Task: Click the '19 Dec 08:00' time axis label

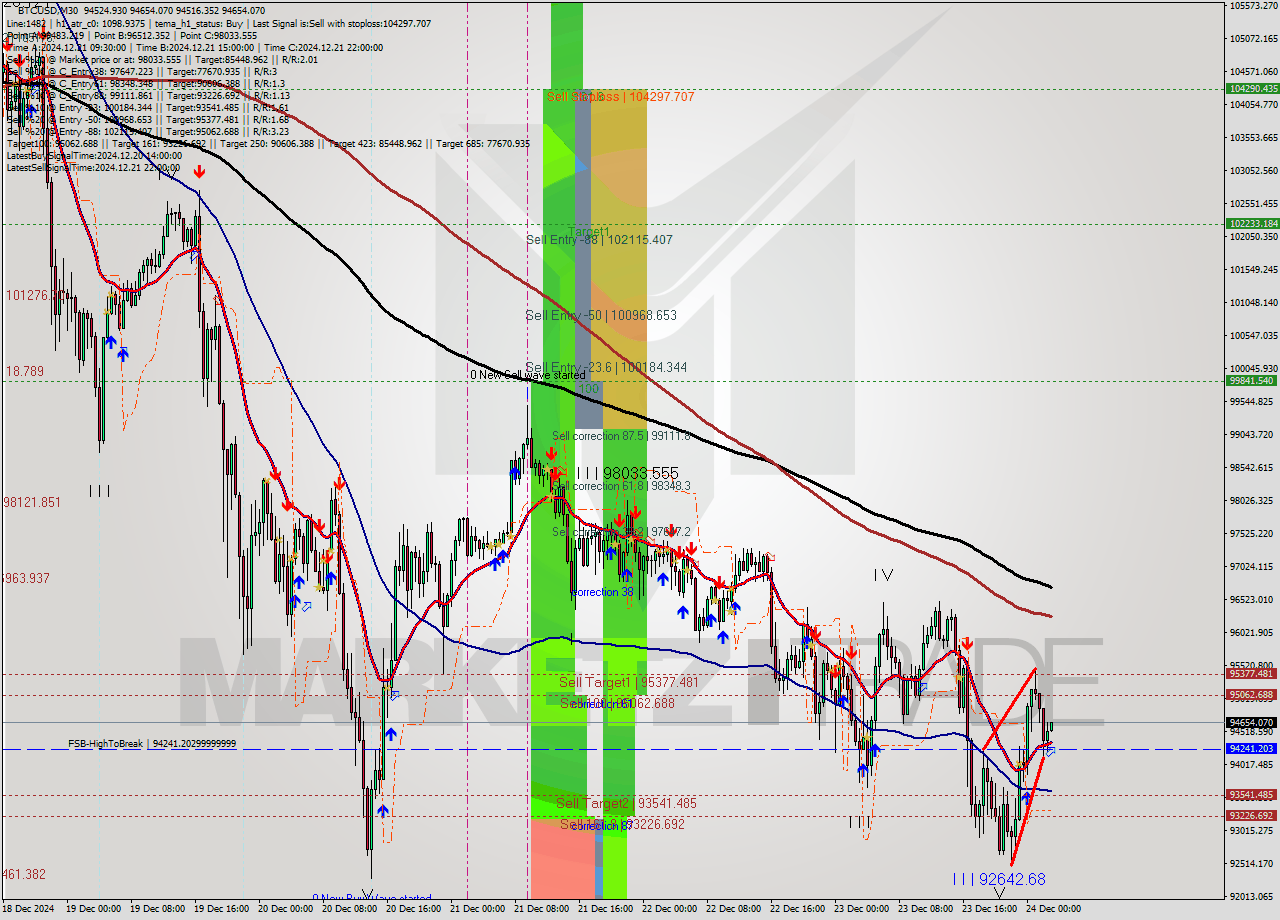Action: [157, 909]
